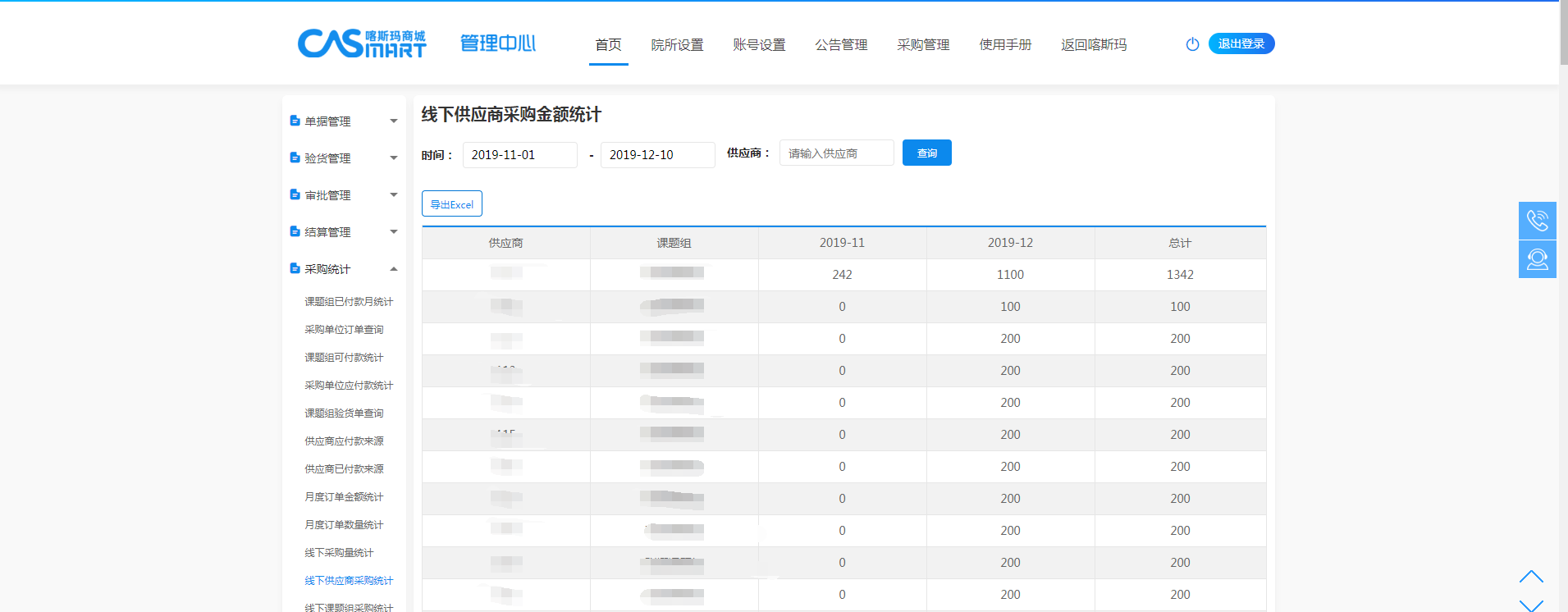The height and width of the screenshot is (612, 1568).
Task: Click the CASMART logo
Action: (x=362, y=43)
